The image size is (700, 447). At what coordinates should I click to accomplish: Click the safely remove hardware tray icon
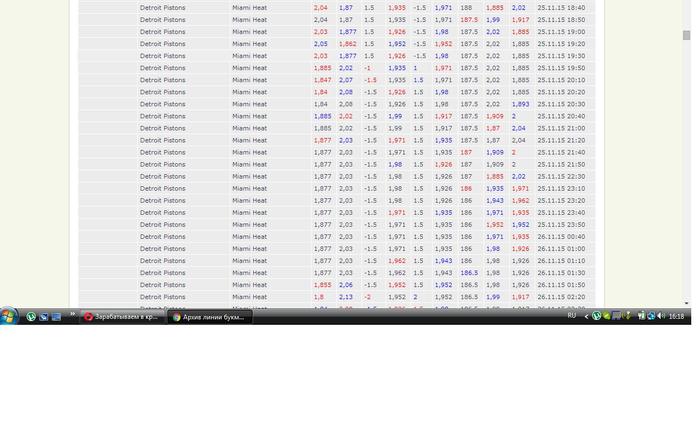pos(628,316)
